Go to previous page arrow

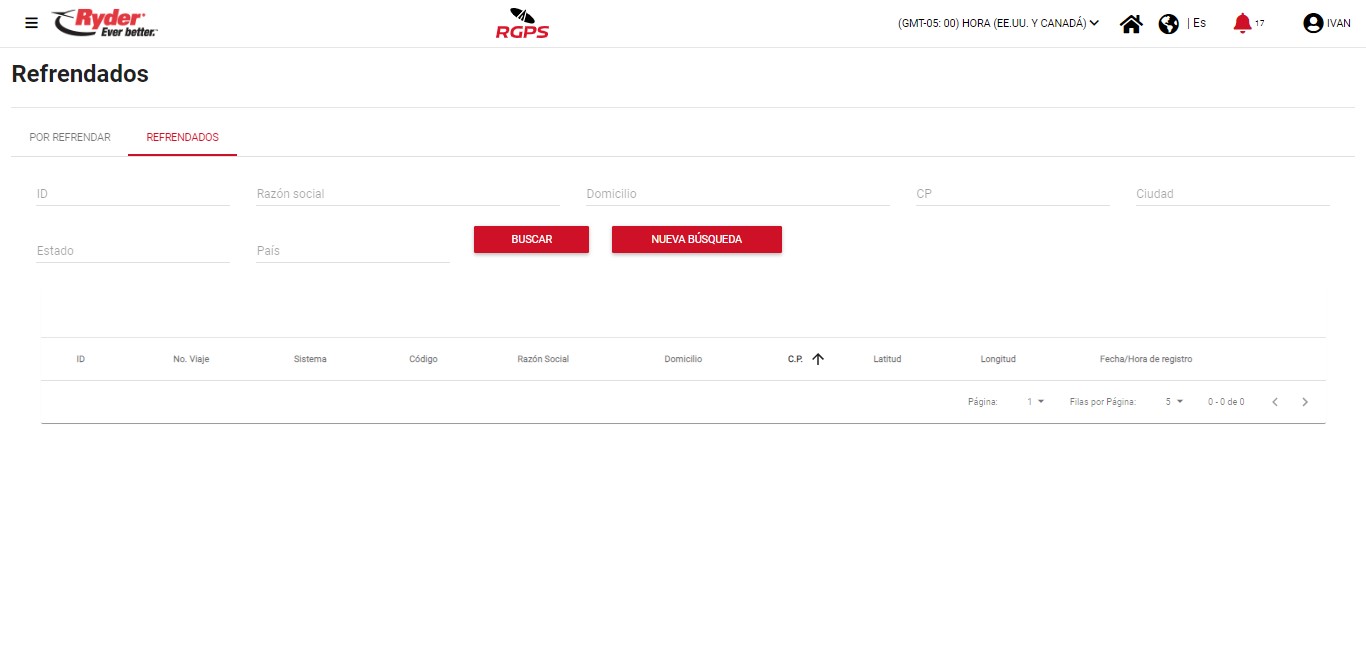[1275, 402]
